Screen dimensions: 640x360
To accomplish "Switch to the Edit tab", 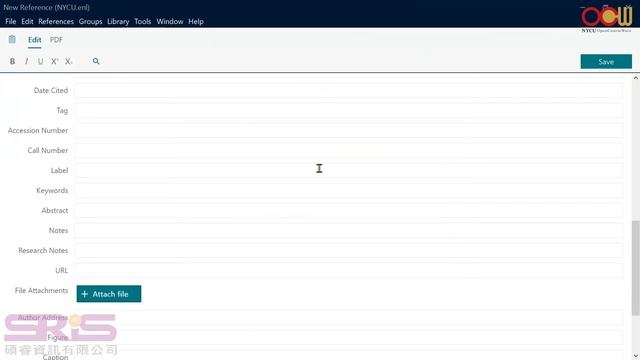I will click(34, 40).
